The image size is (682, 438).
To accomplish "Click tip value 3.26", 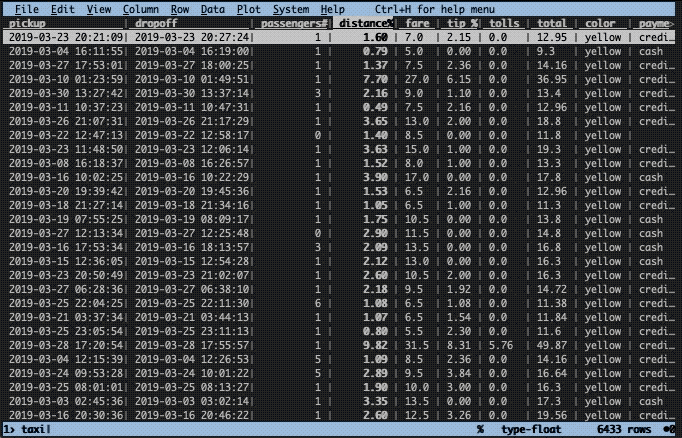I will click(x=459, y=415).
